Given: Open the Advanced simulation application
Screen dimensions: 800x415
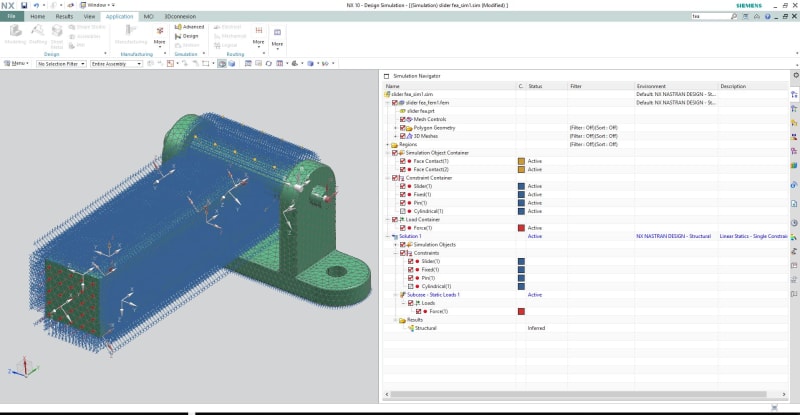Looking at the screenshot, I should [189, 27].
